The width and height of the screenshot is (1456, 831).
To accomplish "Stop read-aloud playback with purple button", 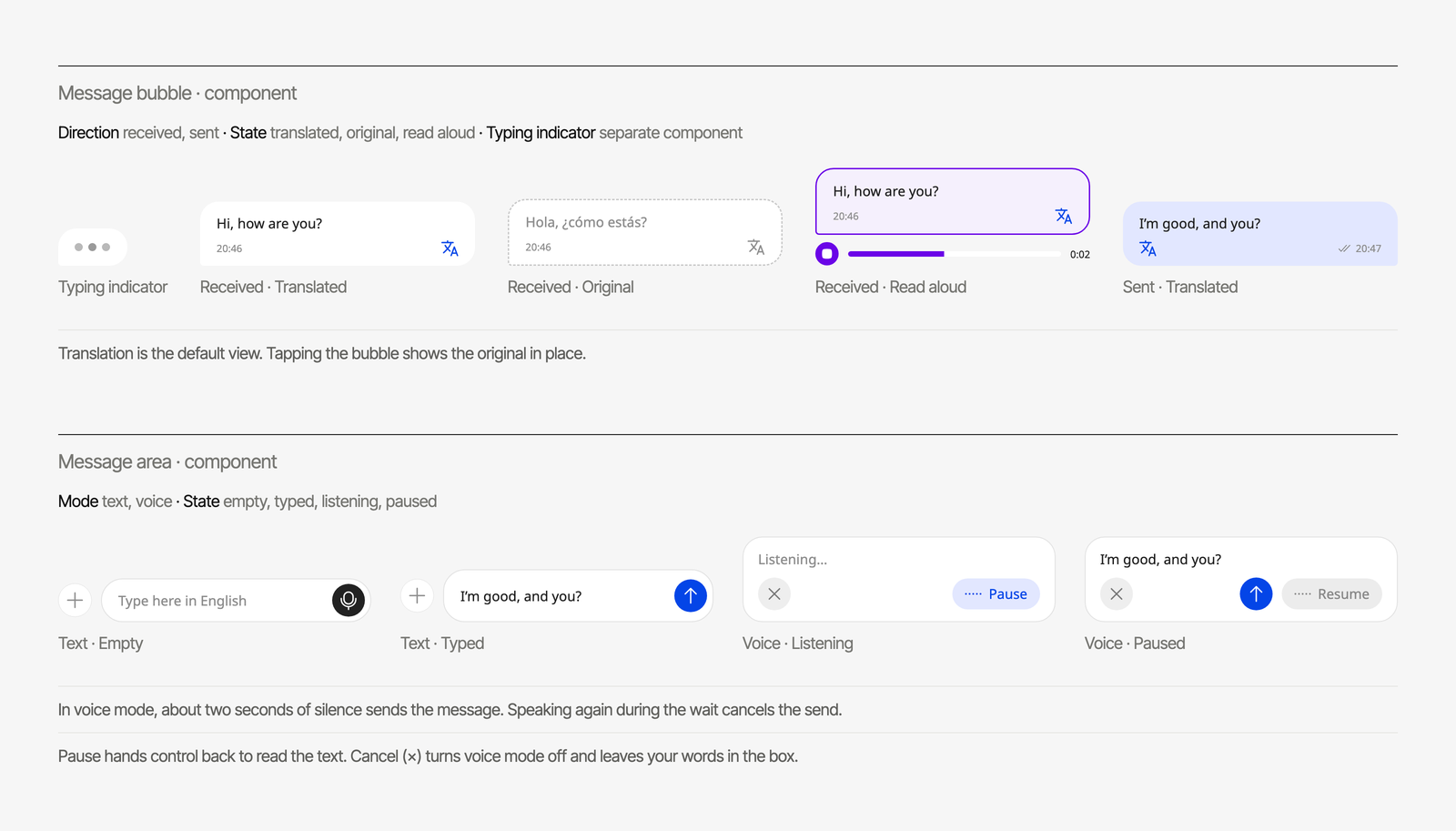I will 827,254.
